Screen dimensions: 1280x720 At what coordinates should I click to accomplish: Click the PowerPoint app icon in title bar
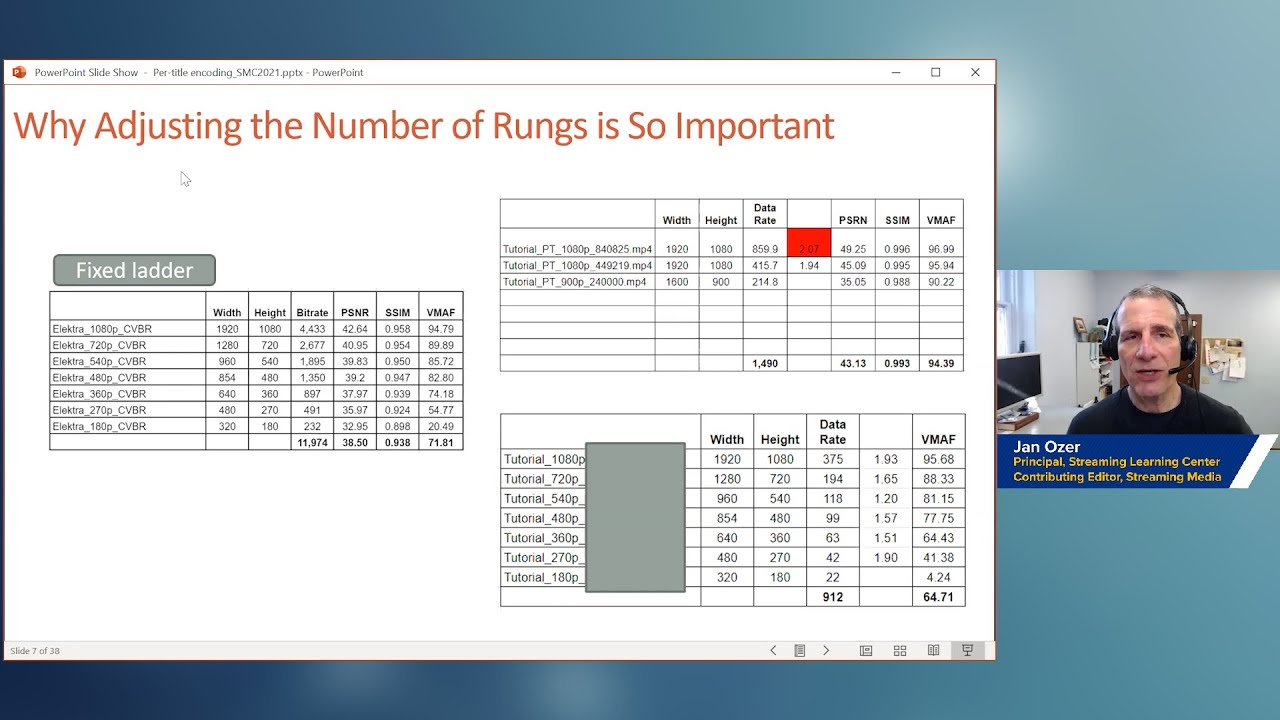click(19, 72)
